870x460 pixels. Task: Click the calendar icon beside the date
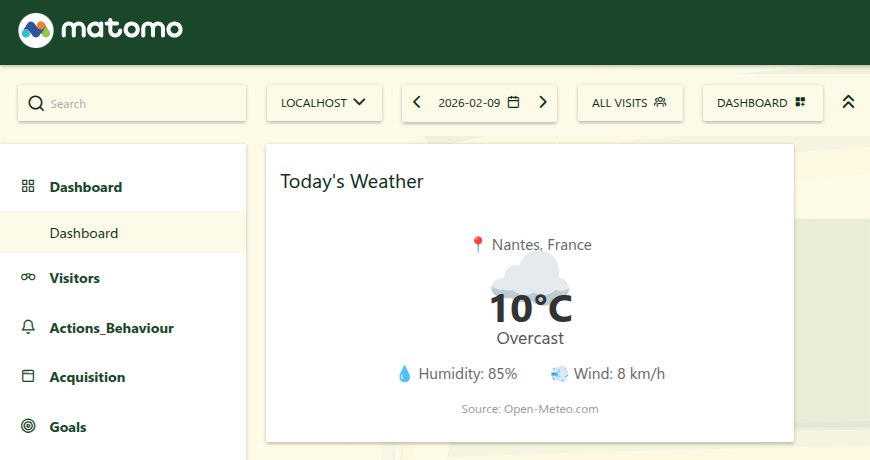(x=514, y=102)
